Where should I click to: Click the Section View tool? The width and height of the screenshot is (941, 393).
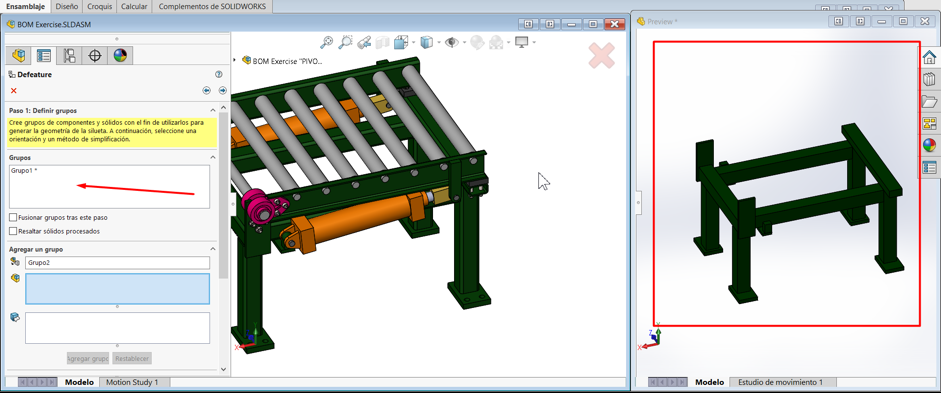tap(382, 43)
